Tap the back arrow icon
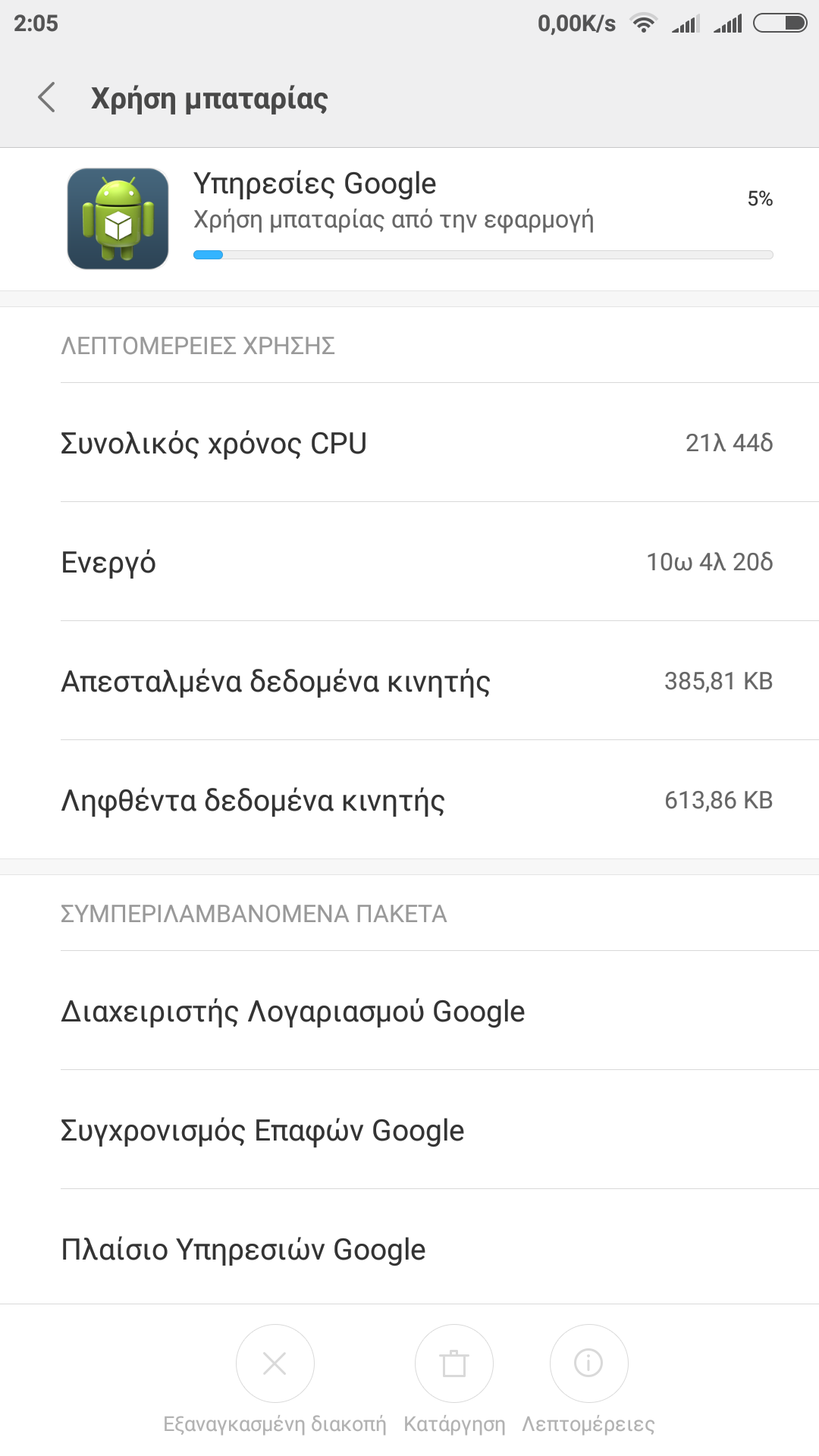Screen dimensions: 819x1456 coord(47,98)
